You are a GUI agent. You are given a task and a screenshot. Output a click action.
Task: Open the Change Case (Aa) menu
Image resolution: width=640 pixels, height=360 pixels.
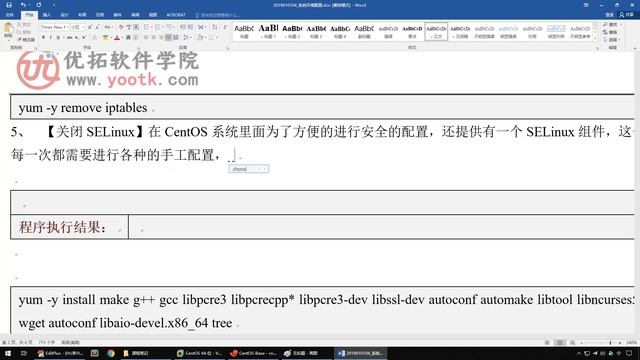click(x=108, y=27)
